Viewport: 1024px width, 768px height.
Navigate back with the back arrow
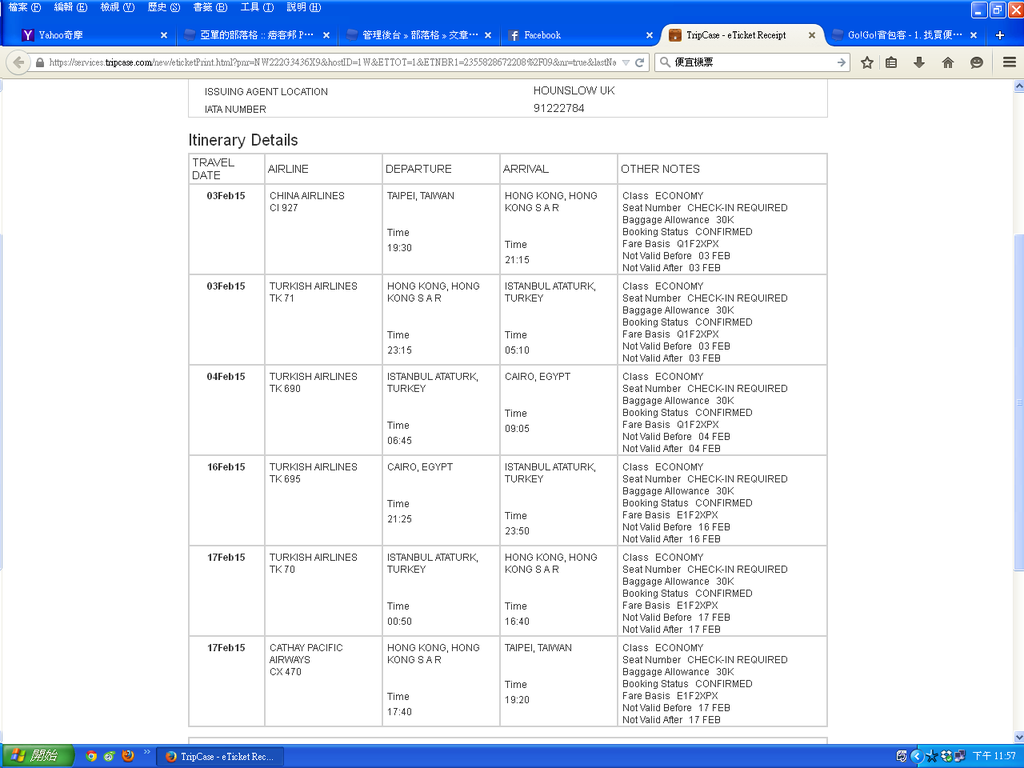(17, 61)
